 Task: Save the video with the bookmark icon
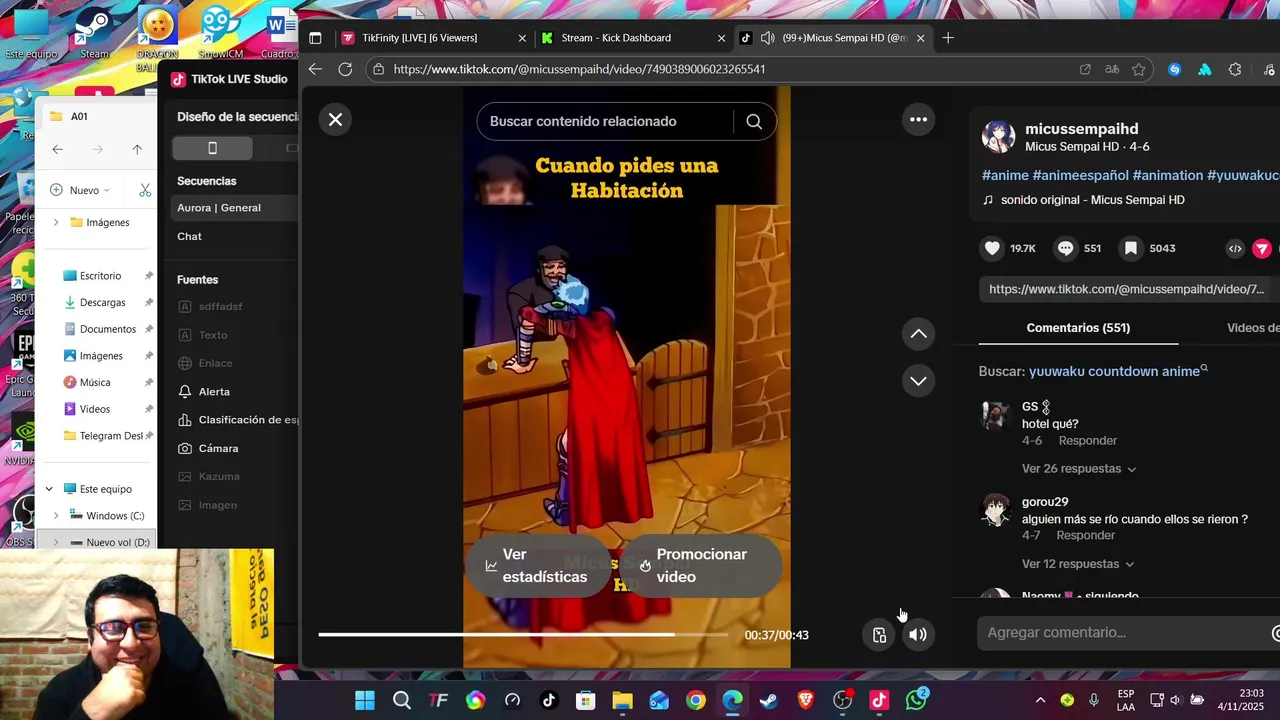pos(1131,248)
